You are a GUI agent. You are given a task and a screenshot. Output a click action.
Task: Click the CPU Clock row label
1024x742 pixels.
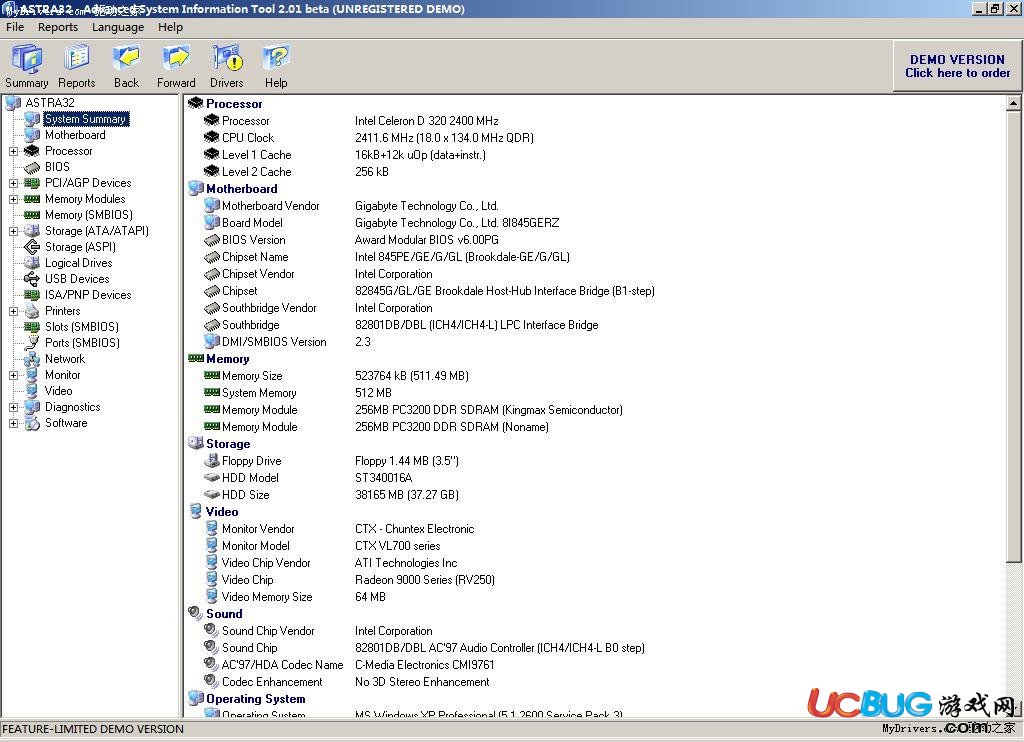click(x=248, y=138)
